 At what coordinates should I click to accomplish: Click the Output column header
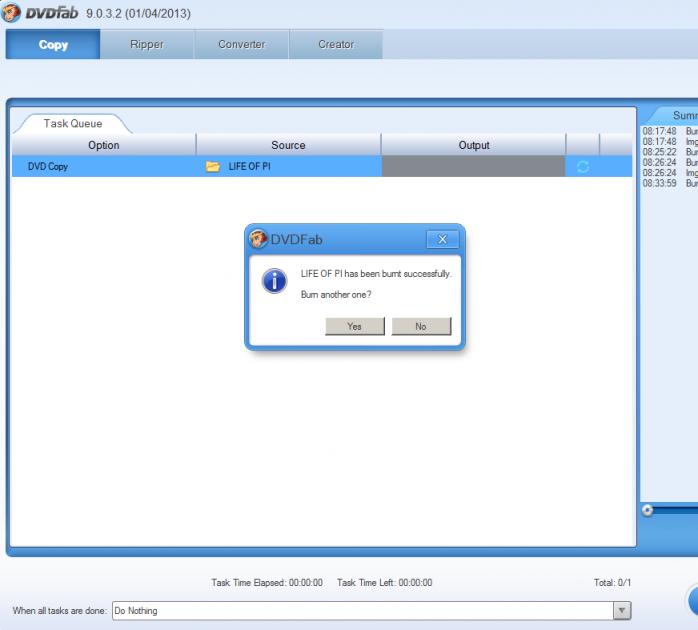coord(474,145)
